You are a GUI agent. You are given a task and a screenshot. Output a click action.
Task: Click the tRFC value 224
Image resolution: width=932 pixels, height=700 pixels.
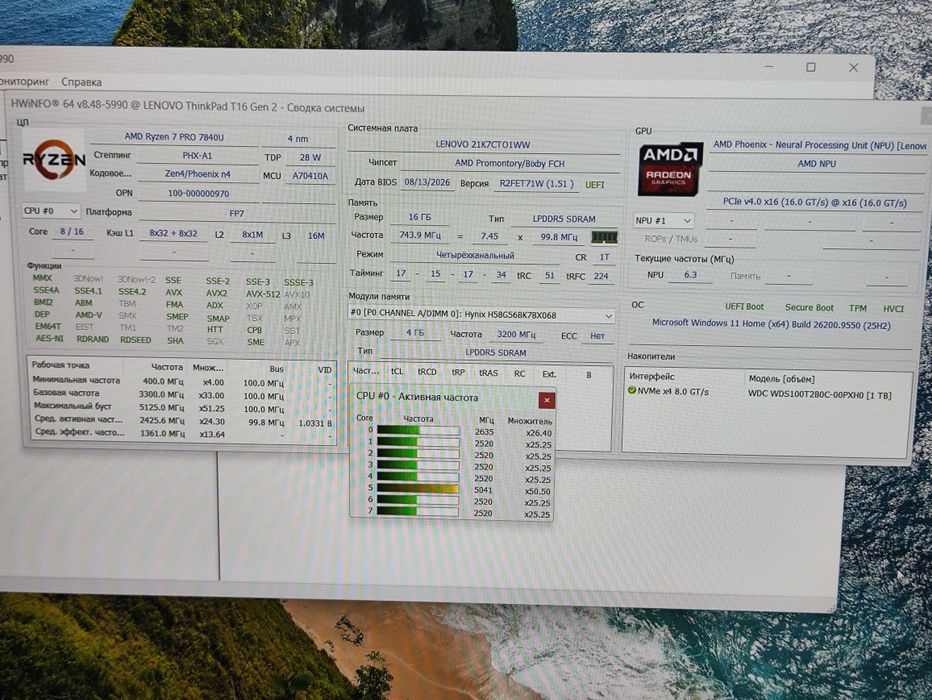601,276
